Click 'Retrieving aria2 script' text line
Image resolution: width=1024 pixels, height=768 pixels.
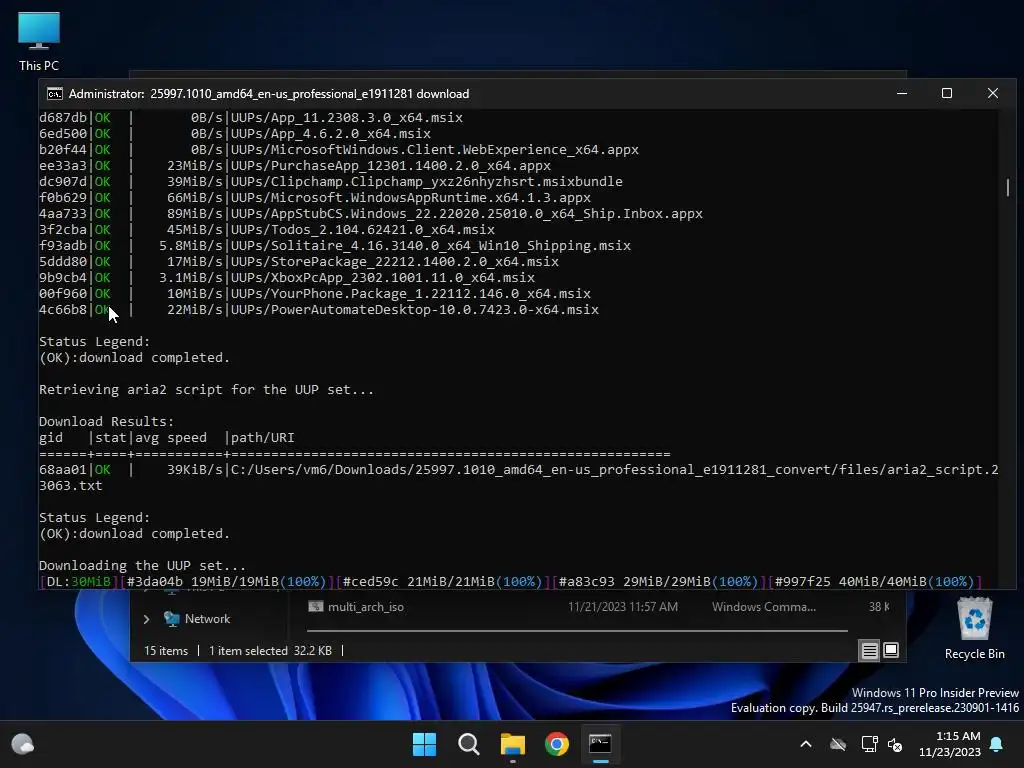(x=206, y=389)
